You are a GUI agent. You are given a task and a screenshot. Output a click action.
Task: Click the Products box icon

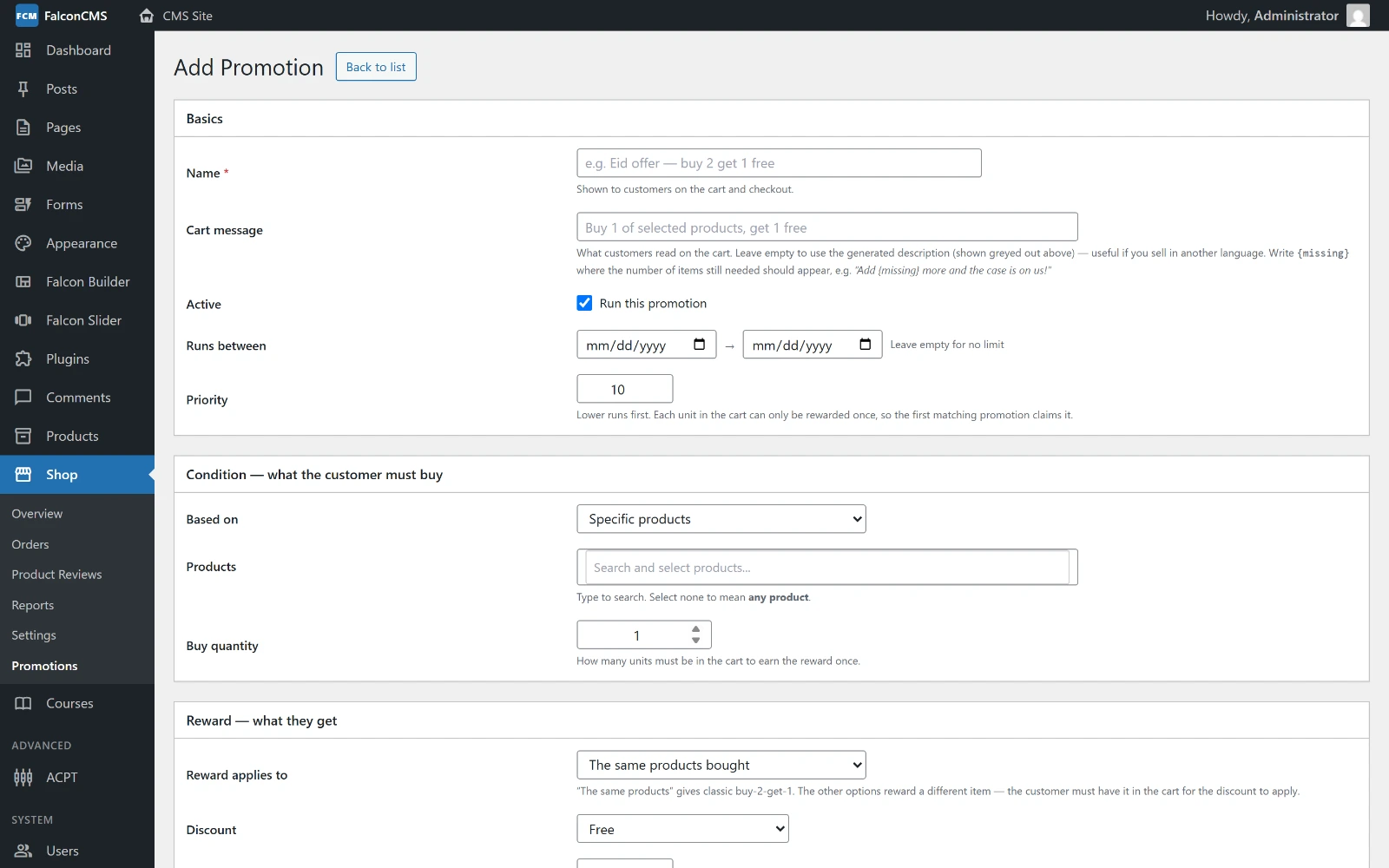pos(23,436)
